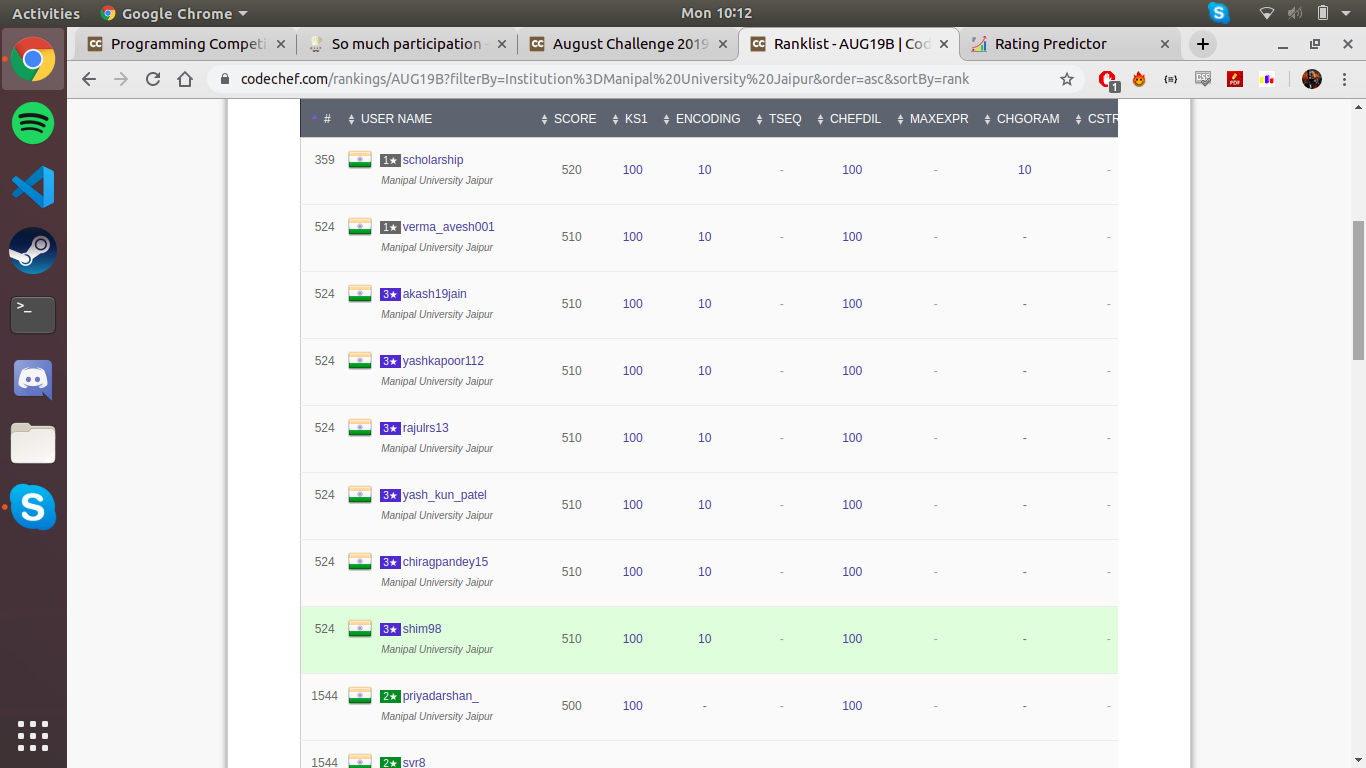The image size is (1366, 768).
Task: Open the red ad-blocker extension
Action: click(1107, 80)
